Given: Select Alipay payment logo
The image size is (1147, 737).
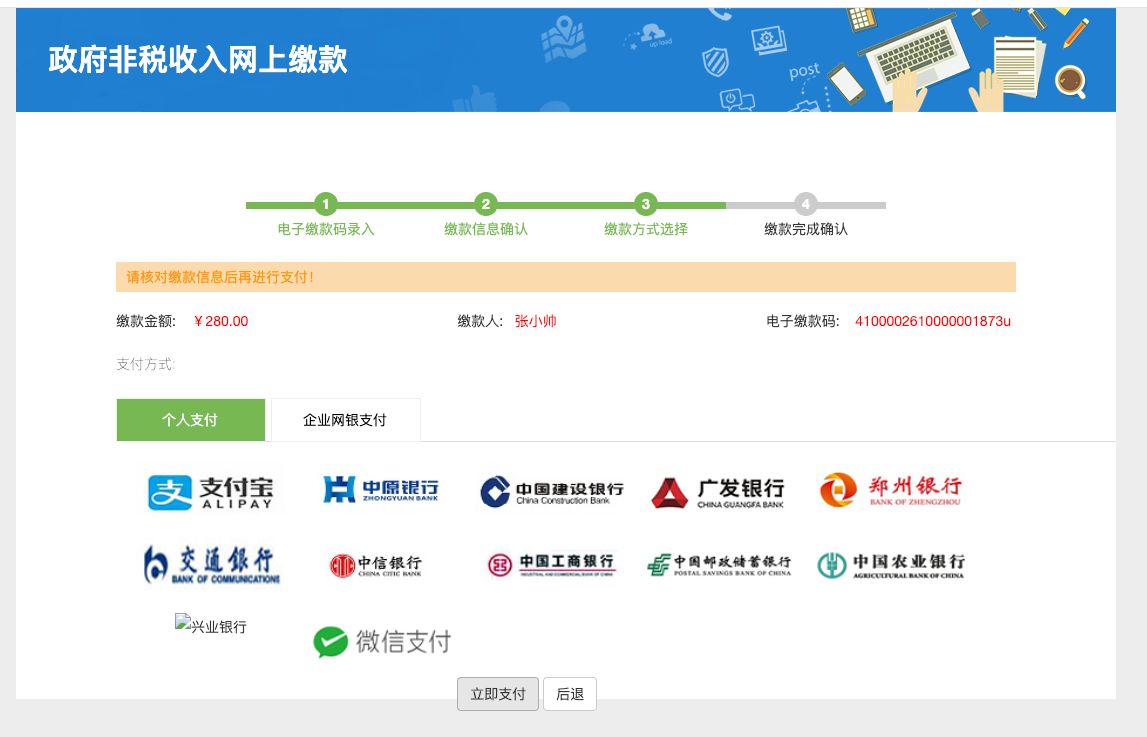Looking at the screenshot, I should click(x=211, y=493).
